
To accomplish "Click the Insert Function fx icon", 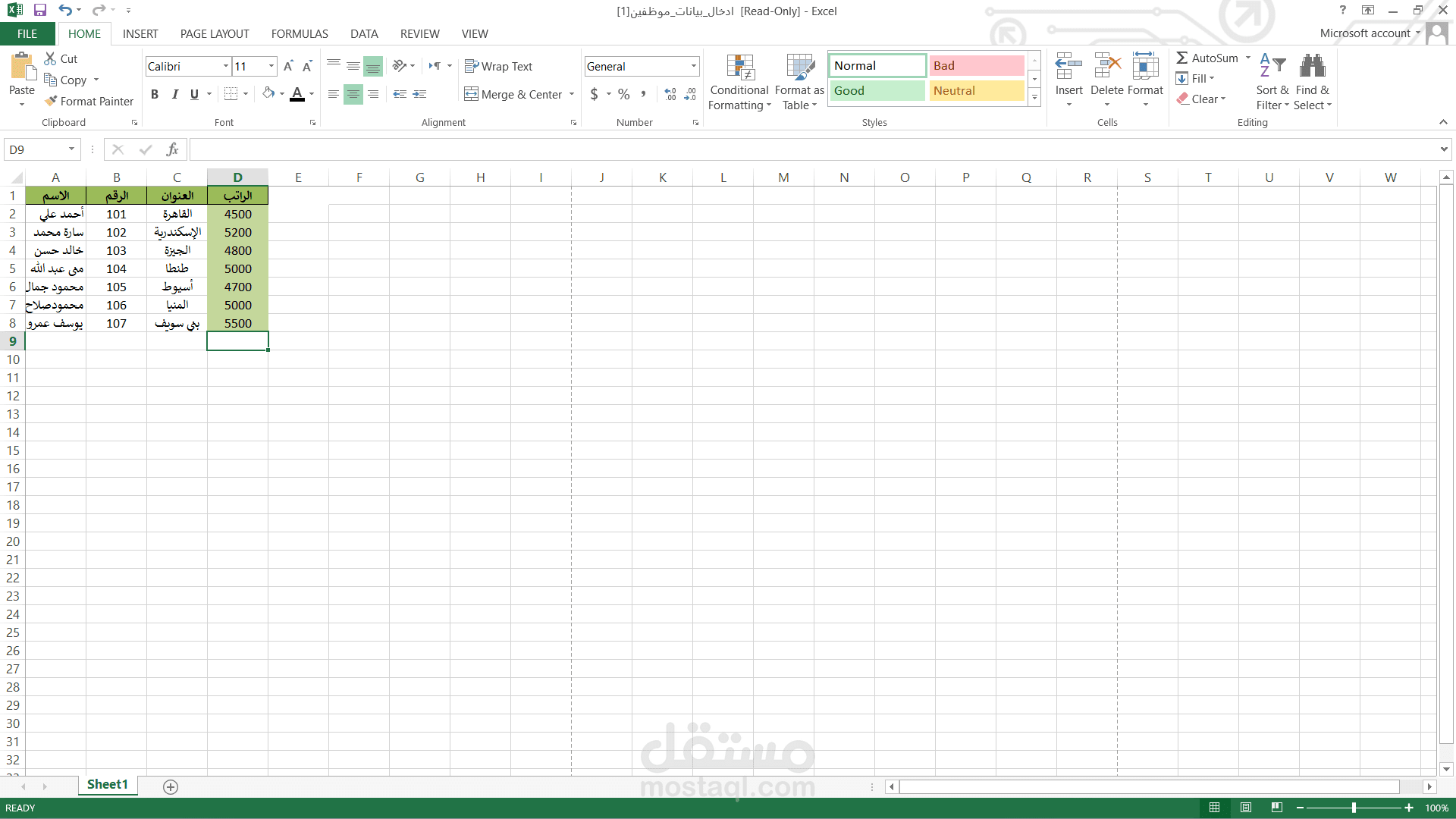I will coord(173,149).
